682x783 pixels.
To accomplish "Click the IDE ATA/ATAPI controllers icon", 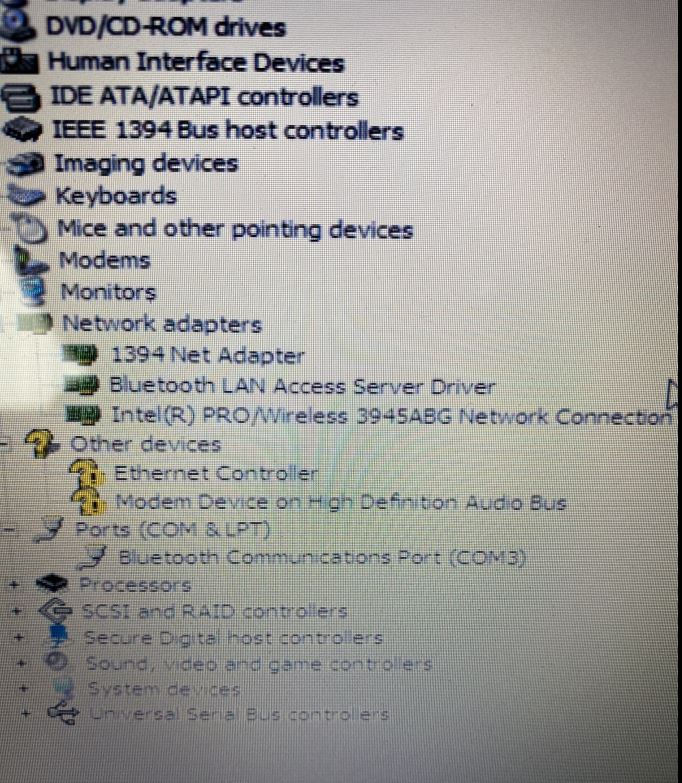I will [20, 96].
